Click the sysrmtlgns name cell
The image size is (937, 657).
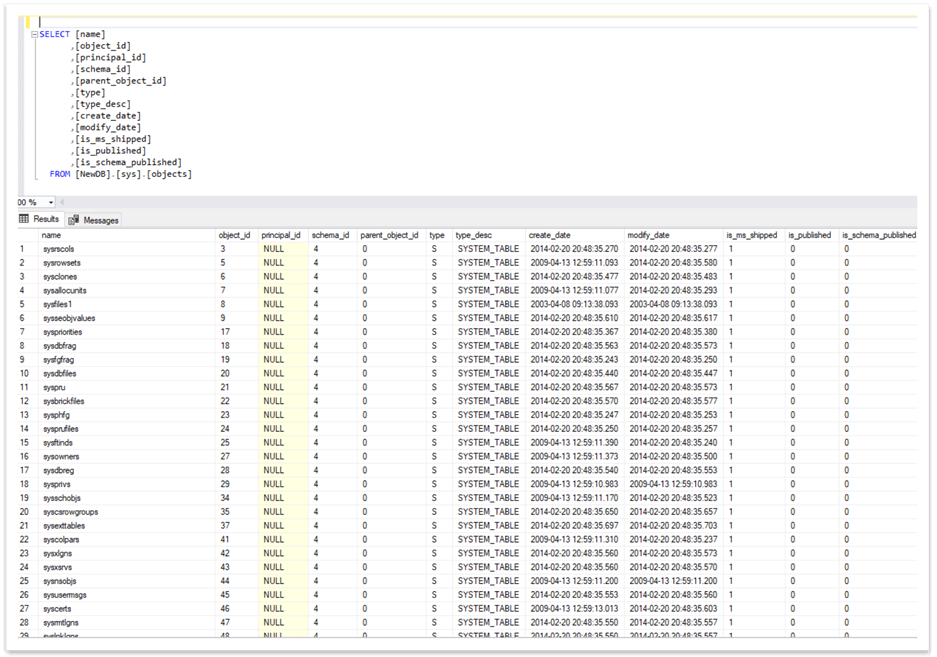click(128, 622)
